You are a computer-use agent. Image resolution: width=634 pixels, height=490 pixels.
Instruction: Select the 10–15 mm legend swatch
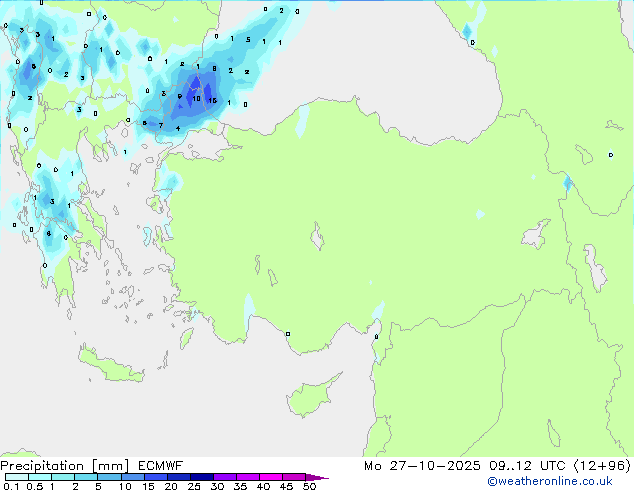(x=132, y=477)
